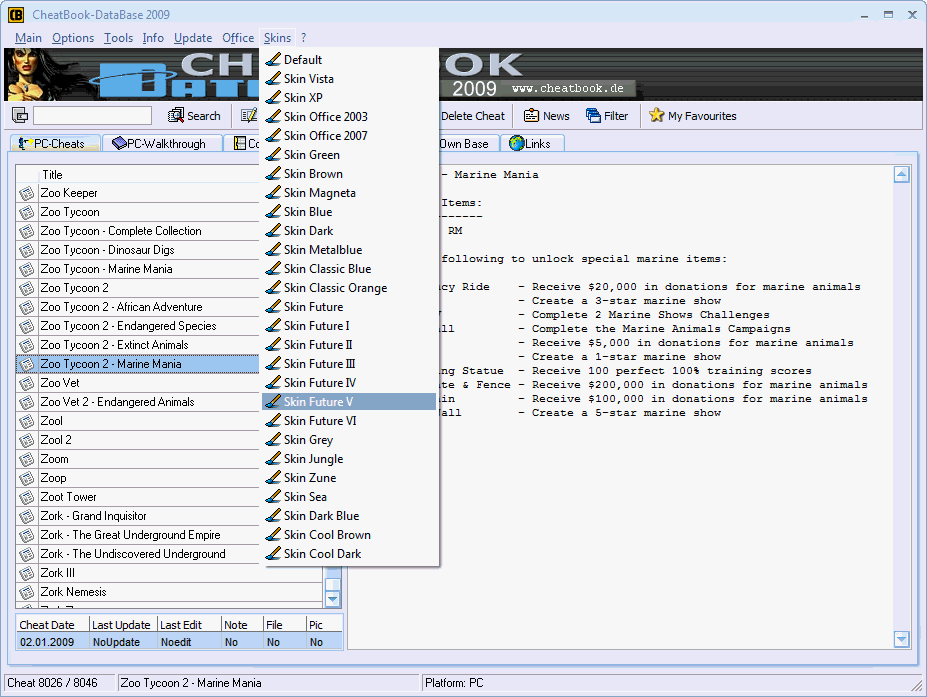Click the icon left of search field

pyautogui.click(x=20, y=116)
